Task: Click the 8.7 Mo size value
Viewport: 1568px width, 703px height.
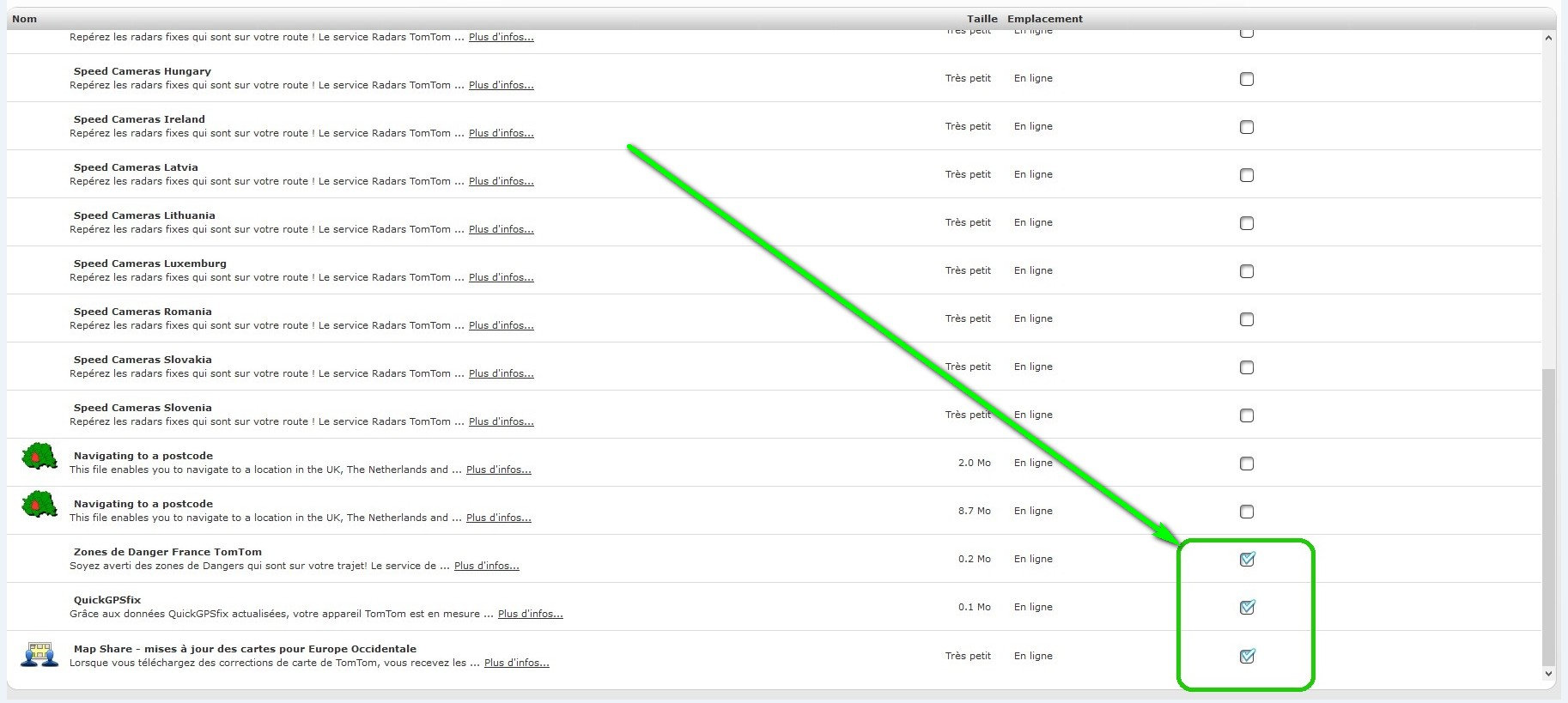Action: pos(975,511)
